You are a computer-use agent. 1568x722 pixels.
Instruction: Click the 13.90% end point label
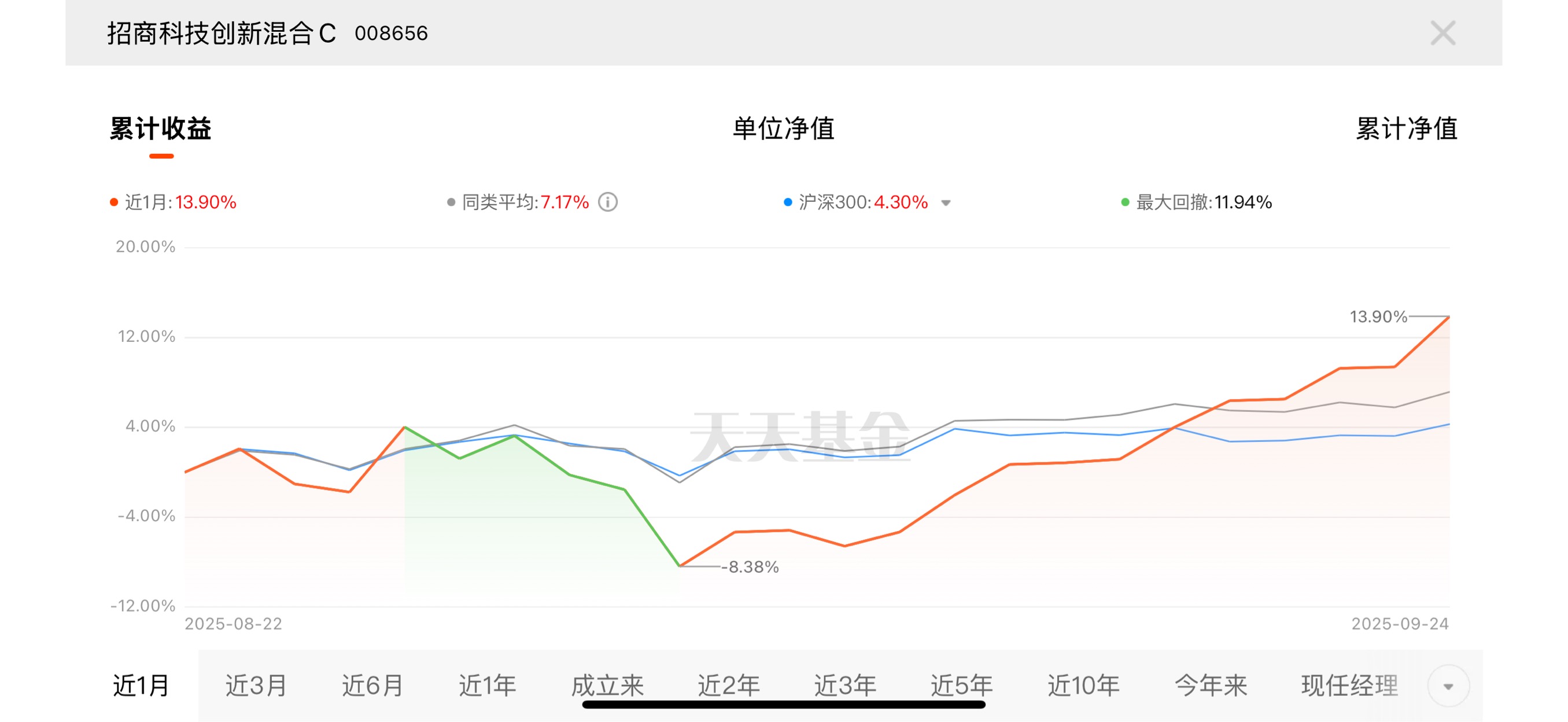coord(1378,316)
